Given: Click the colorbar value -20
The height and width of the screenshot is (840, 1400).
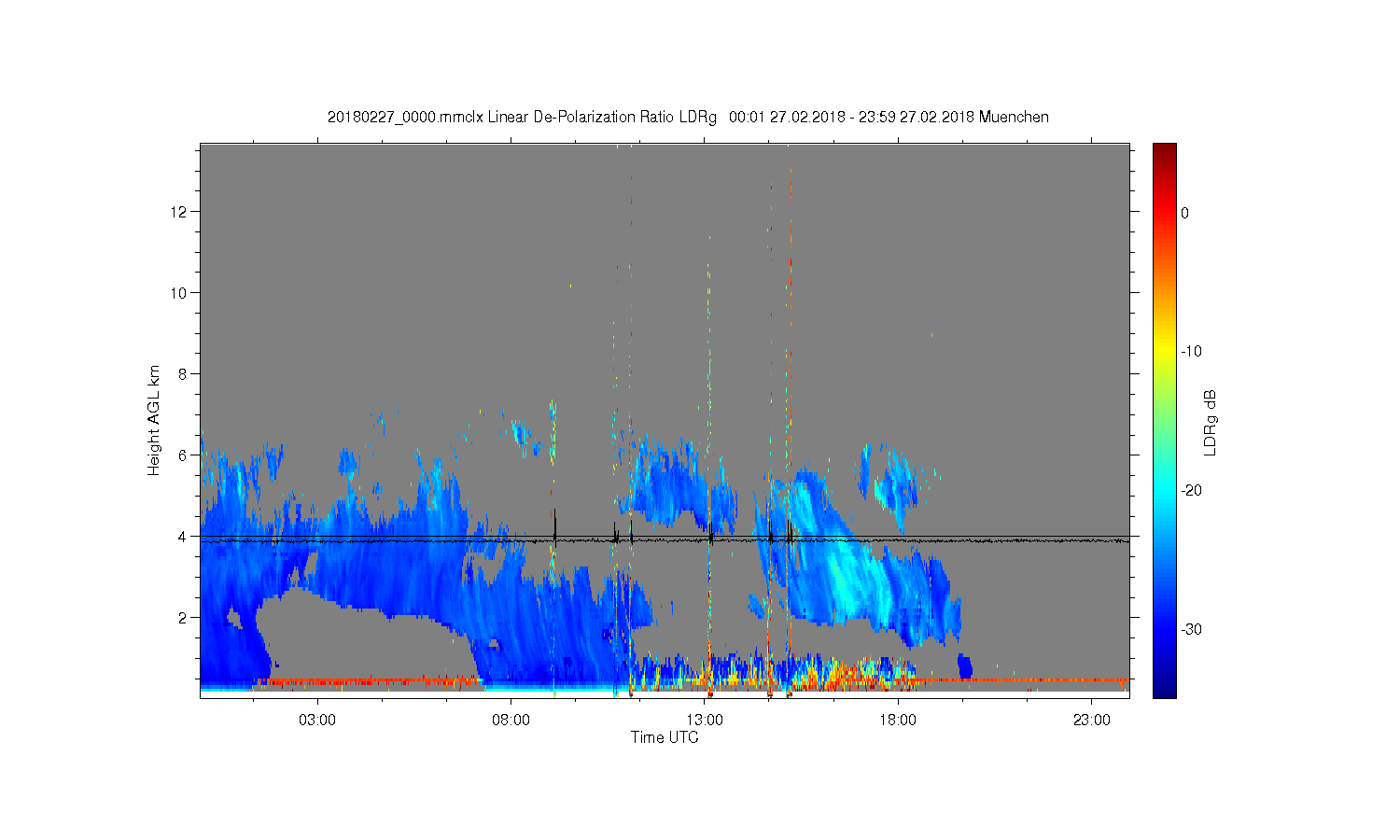Looking at the screenshot, I should 1191,491.
